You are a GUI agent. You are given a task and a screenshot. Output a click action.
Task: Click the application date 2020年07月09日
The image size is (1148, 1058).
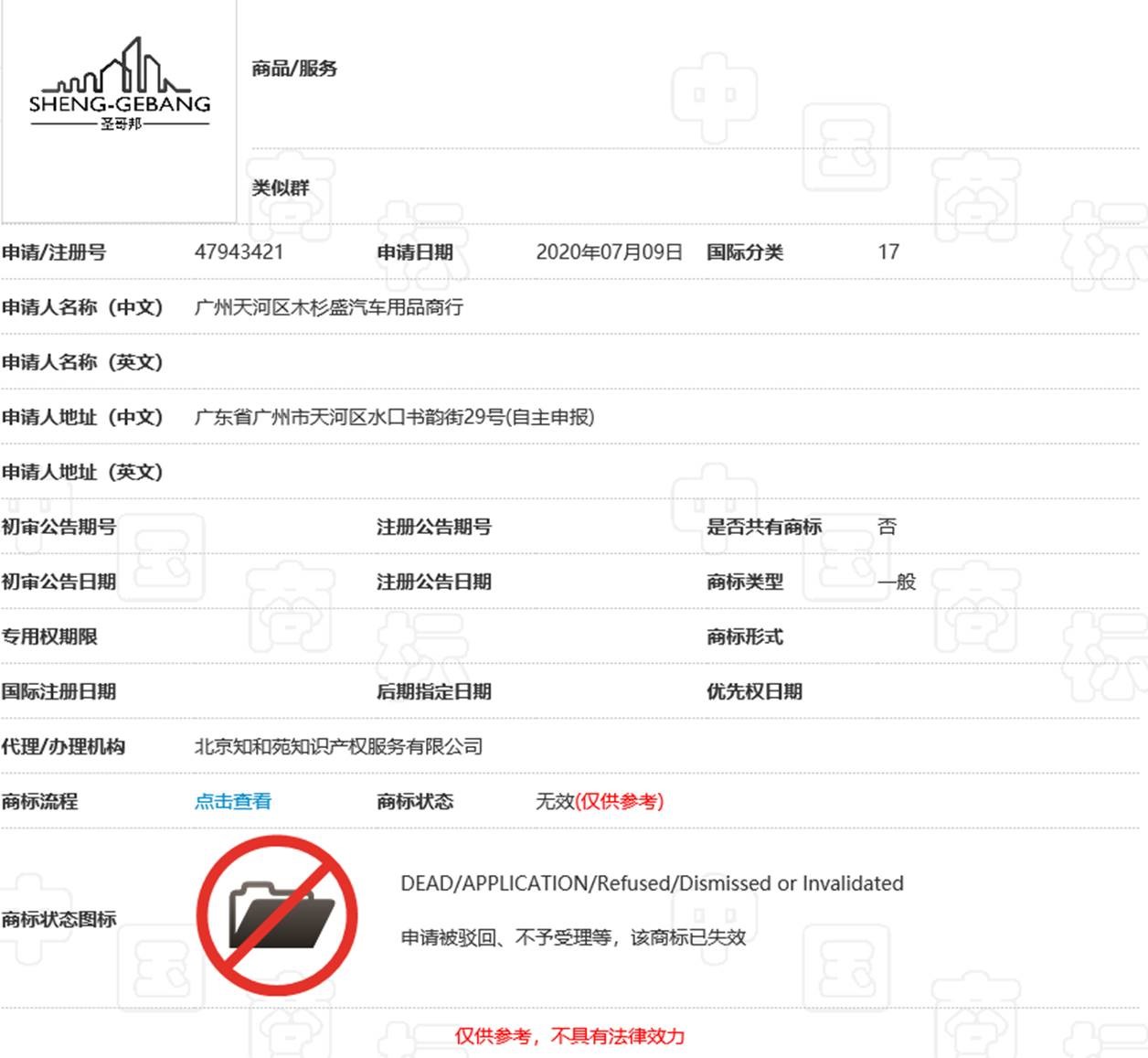[x=609, y=252]
